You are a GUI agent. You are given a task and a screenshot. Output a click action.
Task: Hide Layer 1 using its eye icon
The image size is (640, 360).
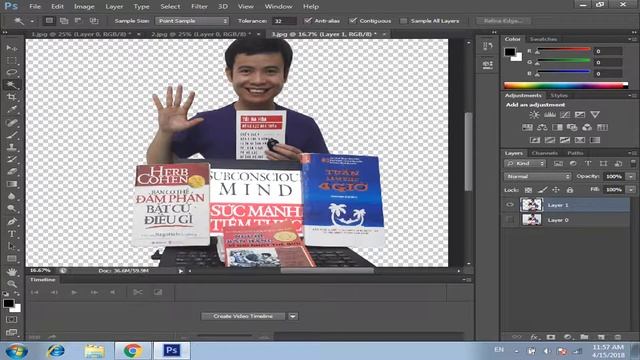(x=510, y=205)
